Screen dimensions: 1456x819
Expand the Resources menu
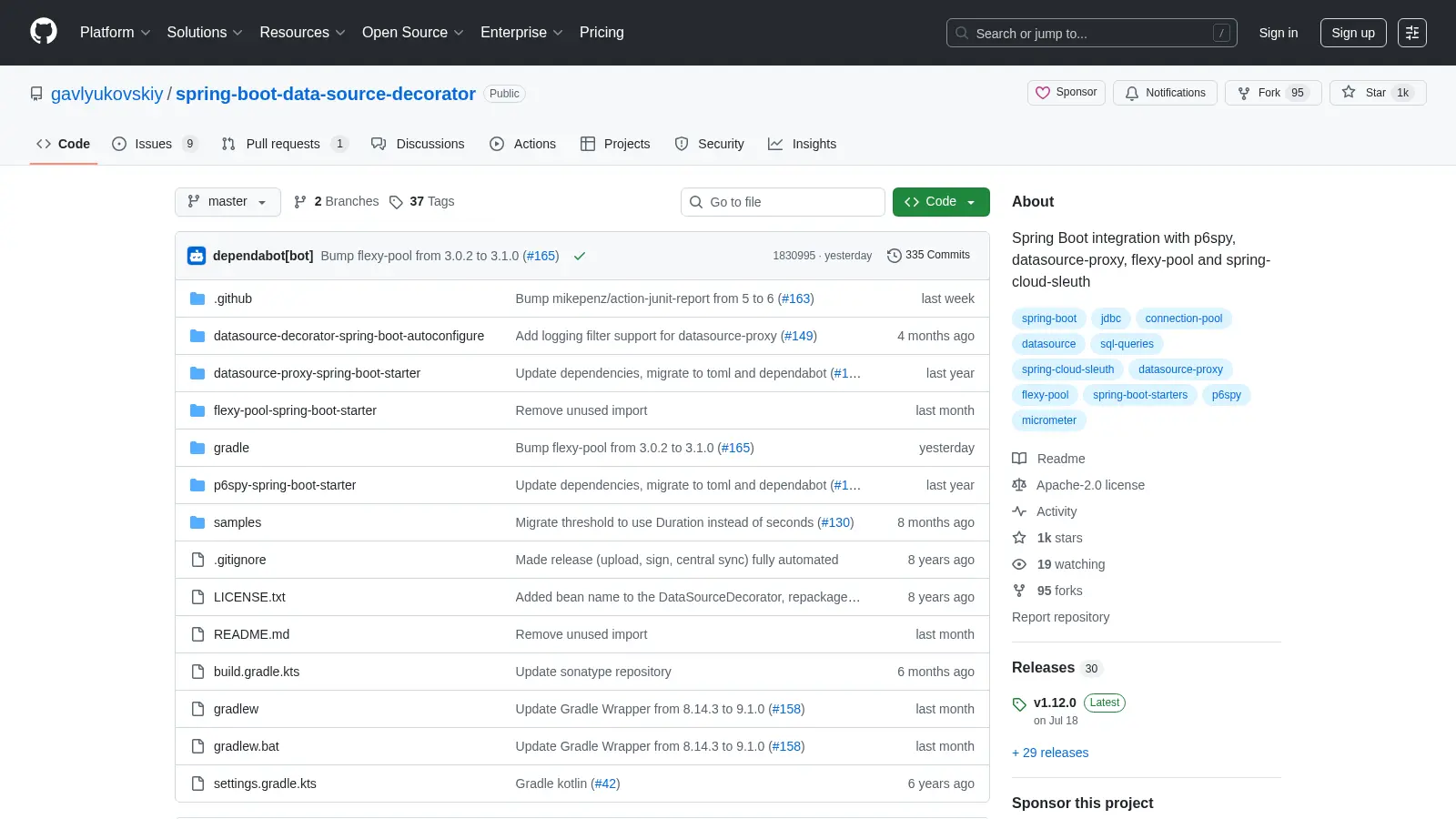(x=302, y=33)
